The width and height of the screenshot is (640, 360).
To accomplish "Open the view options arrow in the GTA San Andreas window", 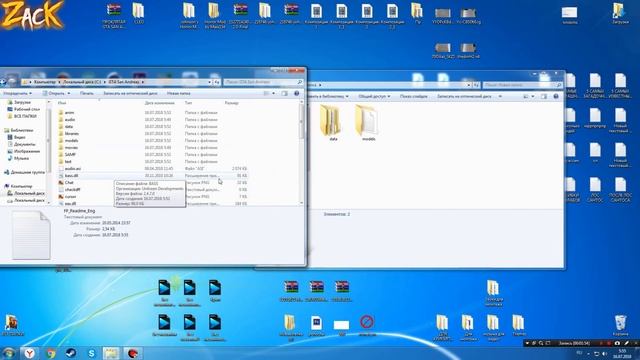I will pyautogui.click(x=273, y=93).
